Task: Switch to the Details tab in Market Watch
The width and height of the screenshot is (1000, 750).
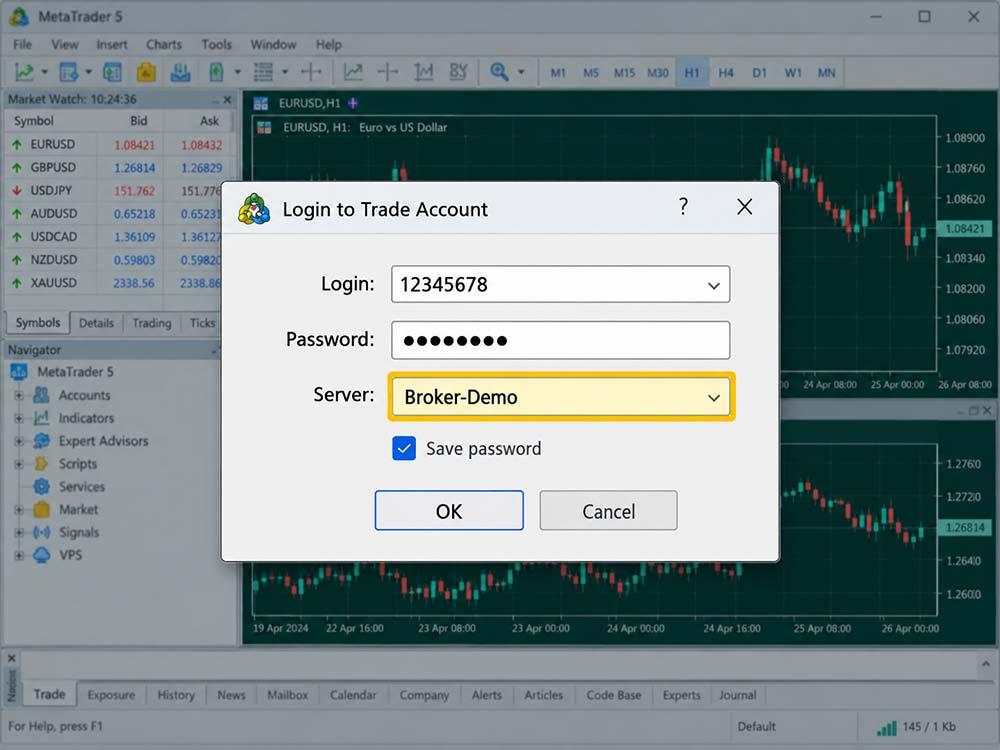Action: 96,323
